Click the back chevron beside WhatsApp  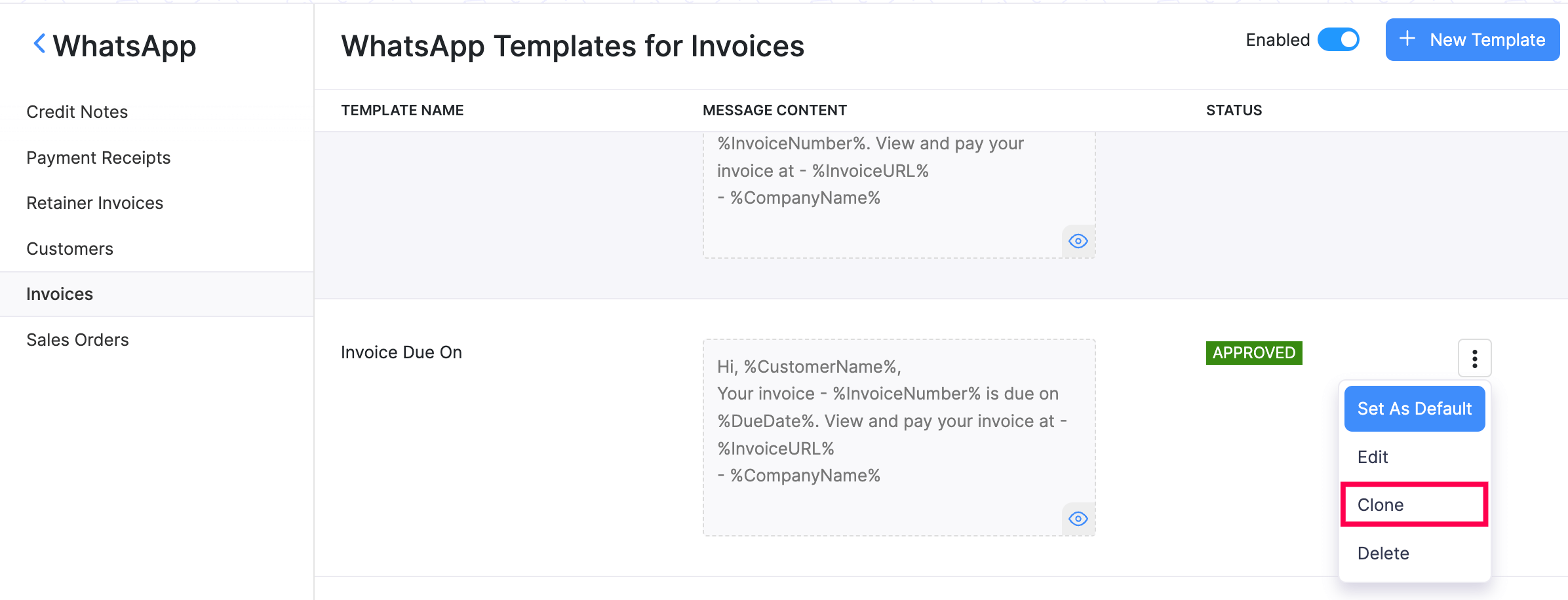[39, 45]
